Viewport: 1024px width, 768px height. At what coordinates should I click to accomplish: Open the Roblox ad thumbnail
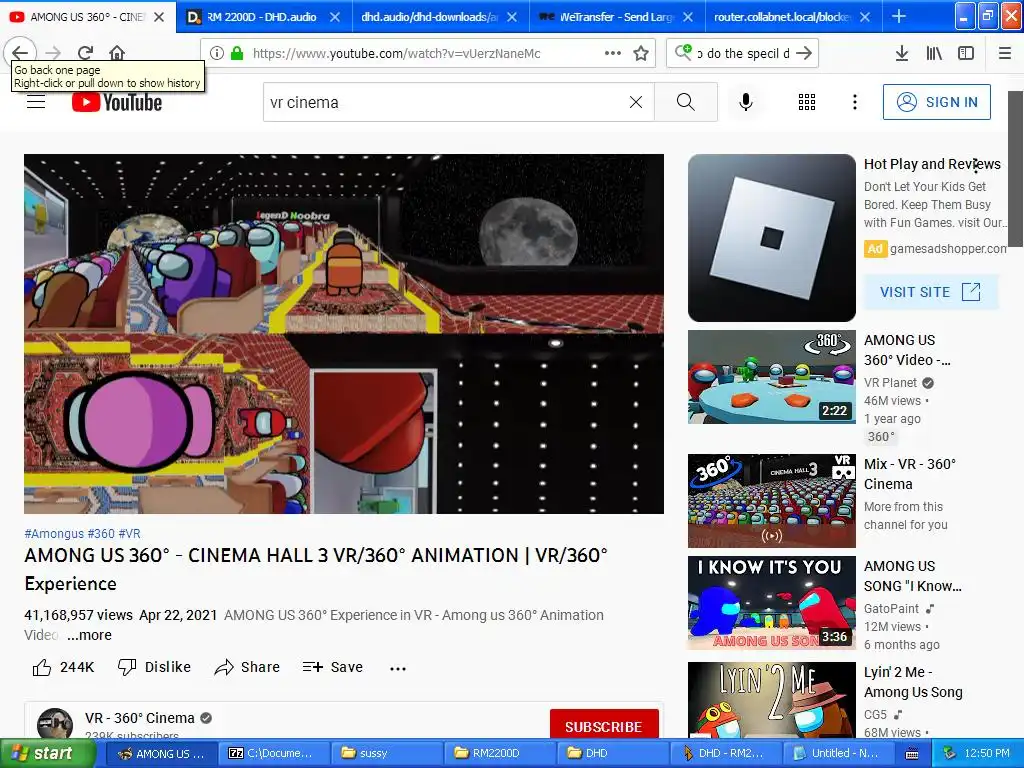pos(772,238)
